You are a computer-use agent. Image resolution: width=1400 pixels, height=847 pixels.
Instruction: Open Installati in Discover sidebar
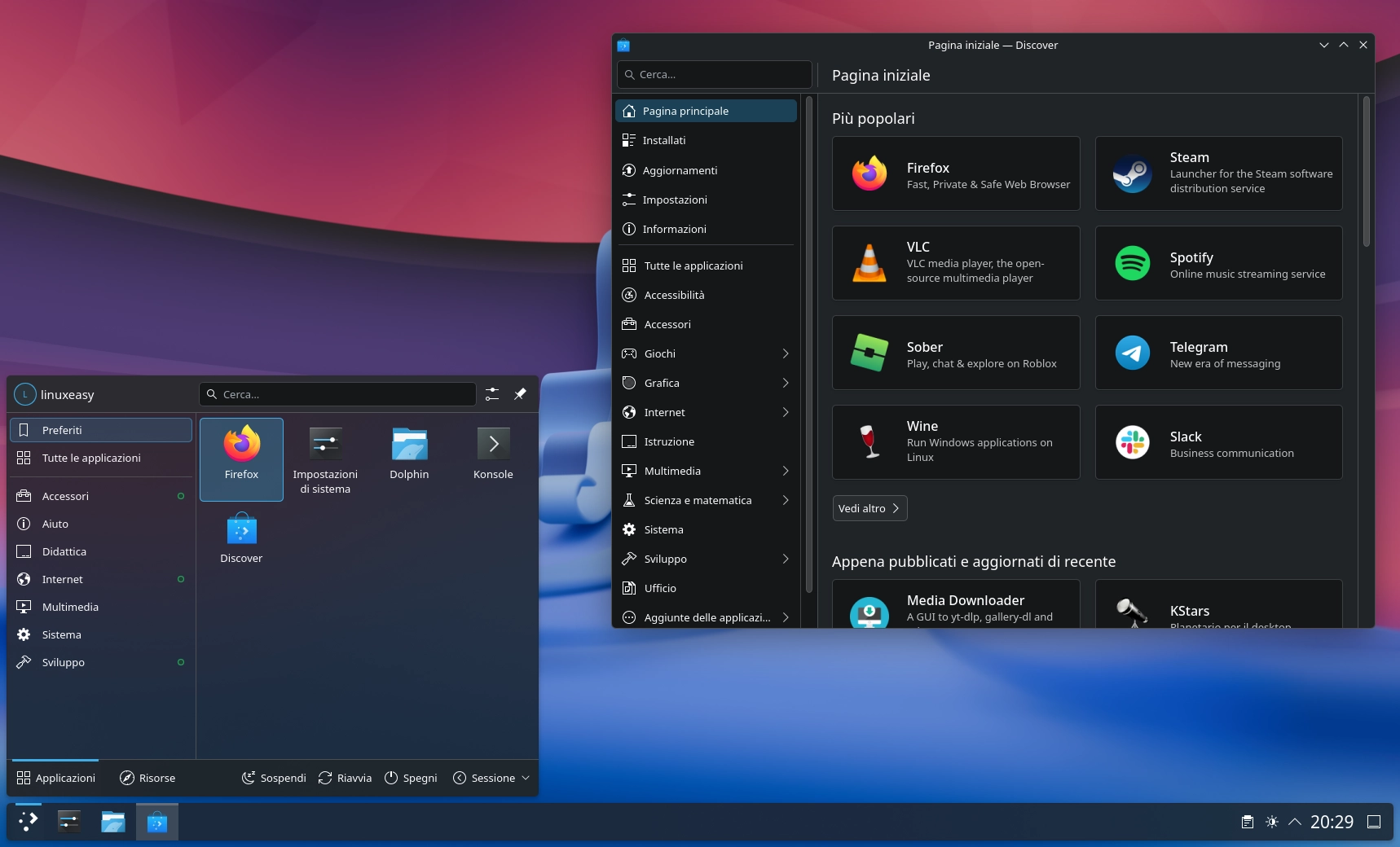point(706,140)
